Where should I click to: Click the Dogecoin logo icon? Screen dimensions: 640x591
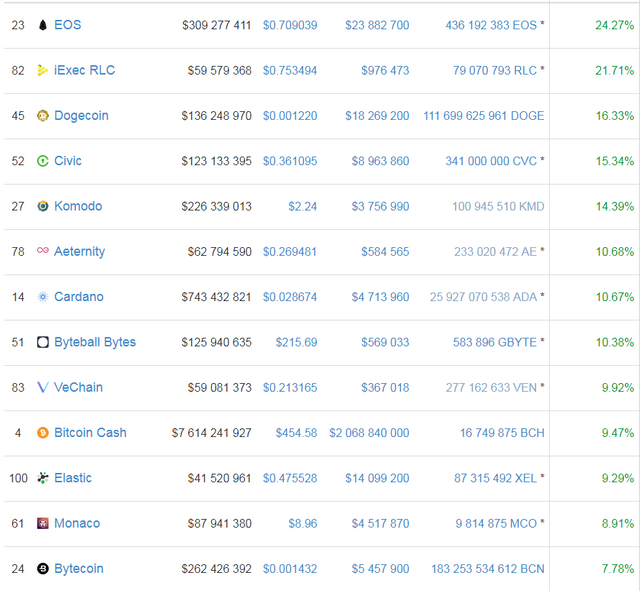click(x=43, y=116)
